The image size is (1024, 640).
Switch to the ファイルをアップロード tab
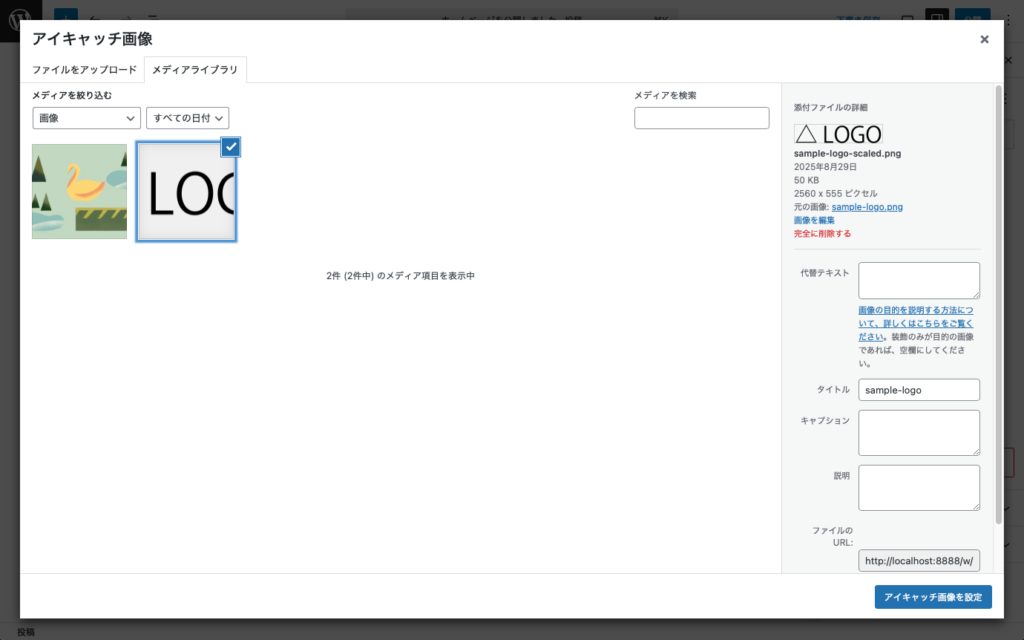coord(84,70)
